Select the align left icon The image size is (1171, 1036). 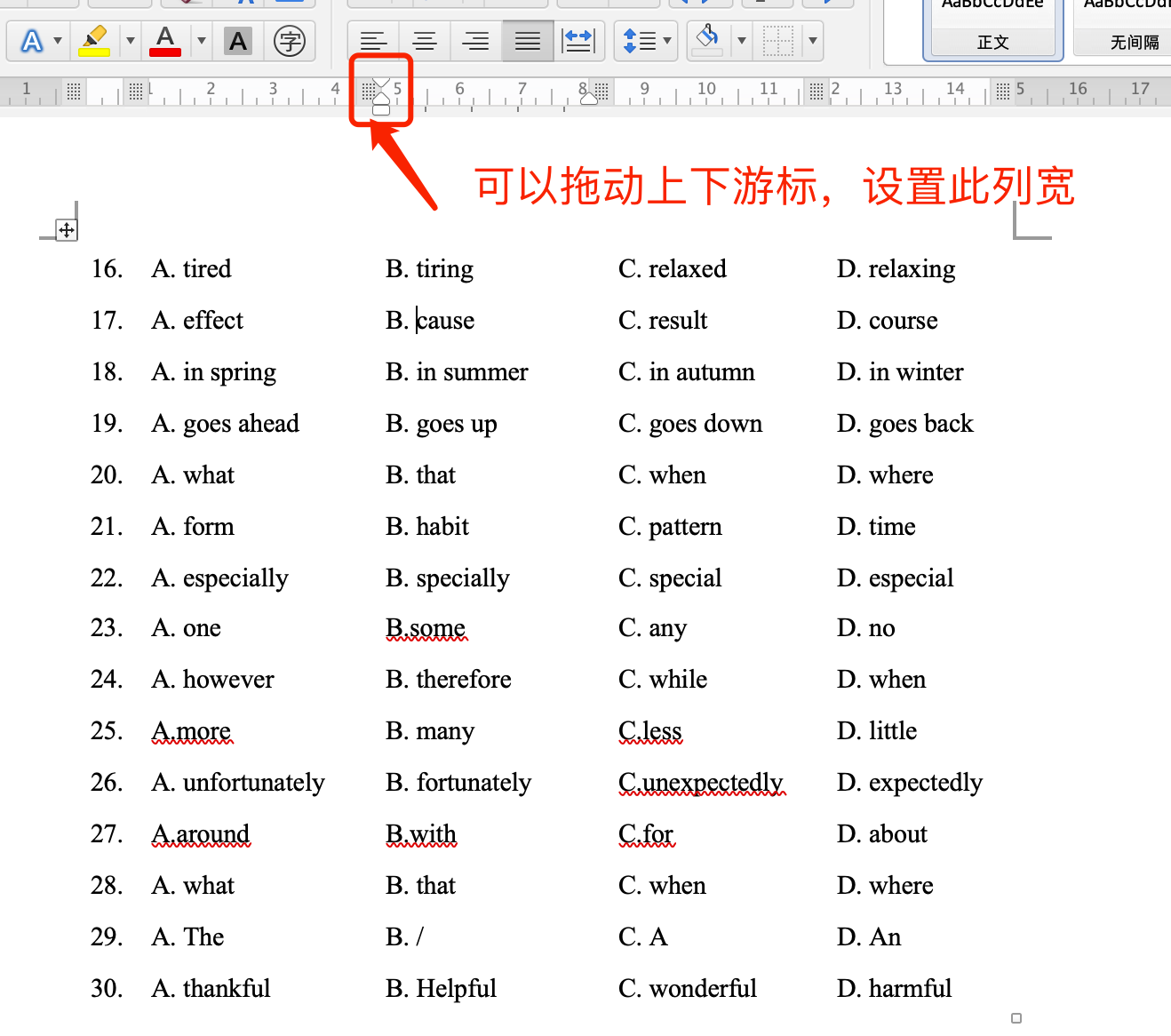374,41
